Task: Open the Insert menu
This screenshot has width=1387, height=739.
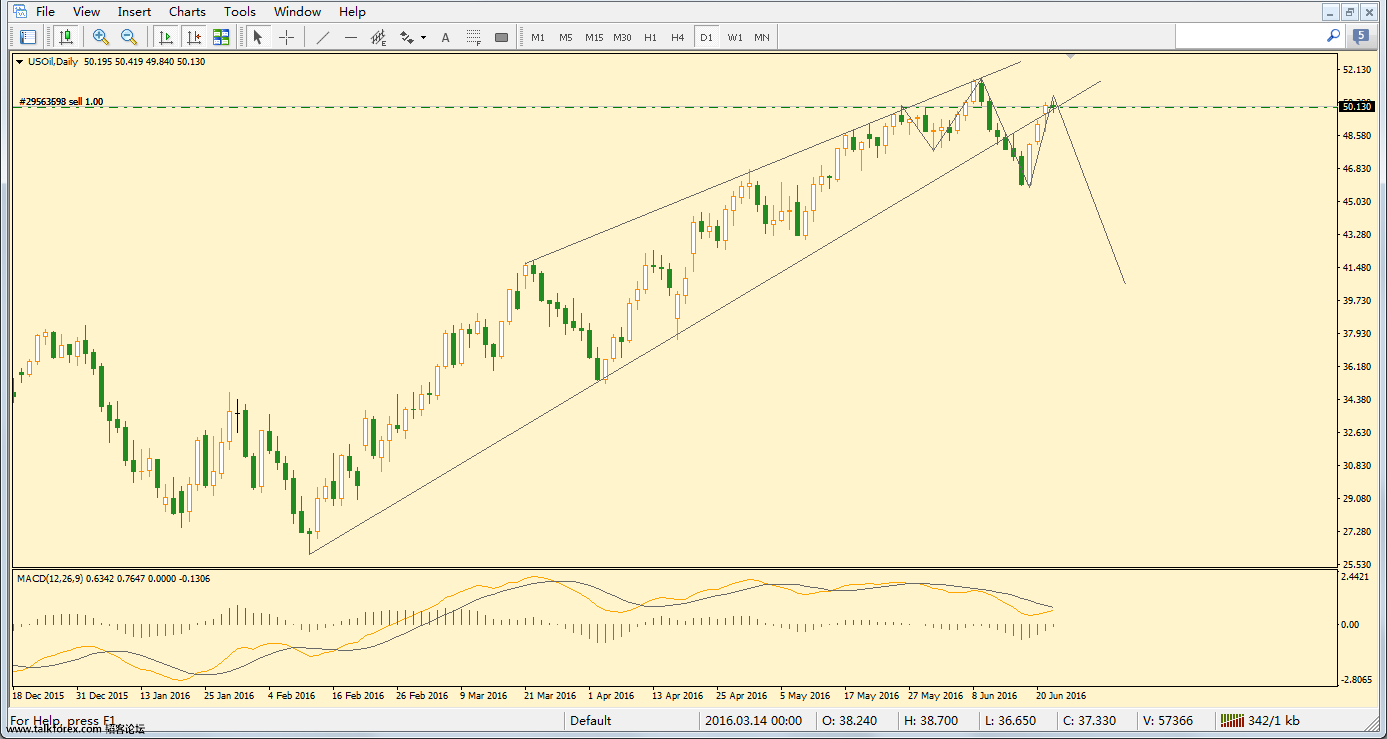Action: [134, 12]
